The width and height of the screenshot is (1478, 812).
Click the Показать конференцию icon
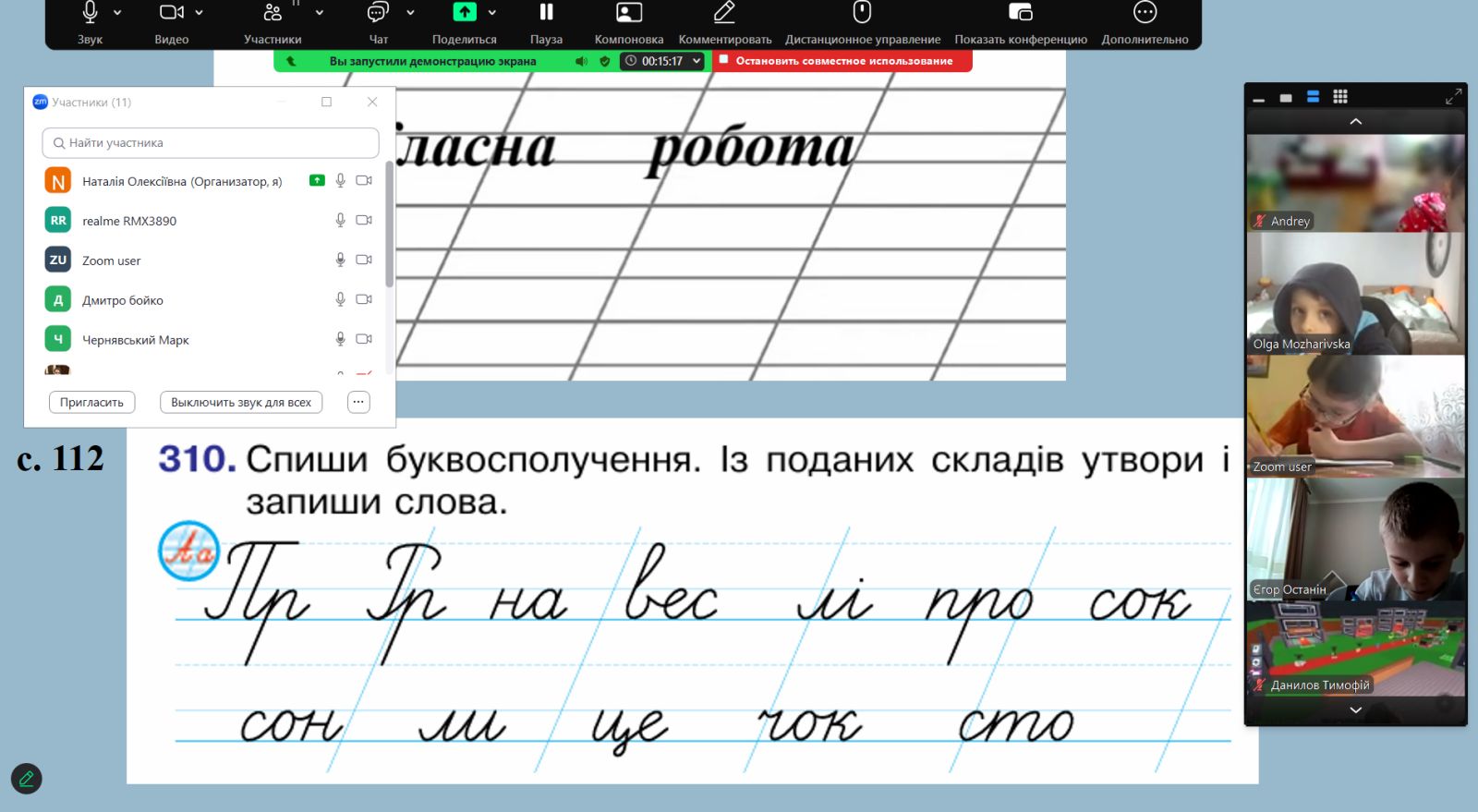[x=1020, y=13]
